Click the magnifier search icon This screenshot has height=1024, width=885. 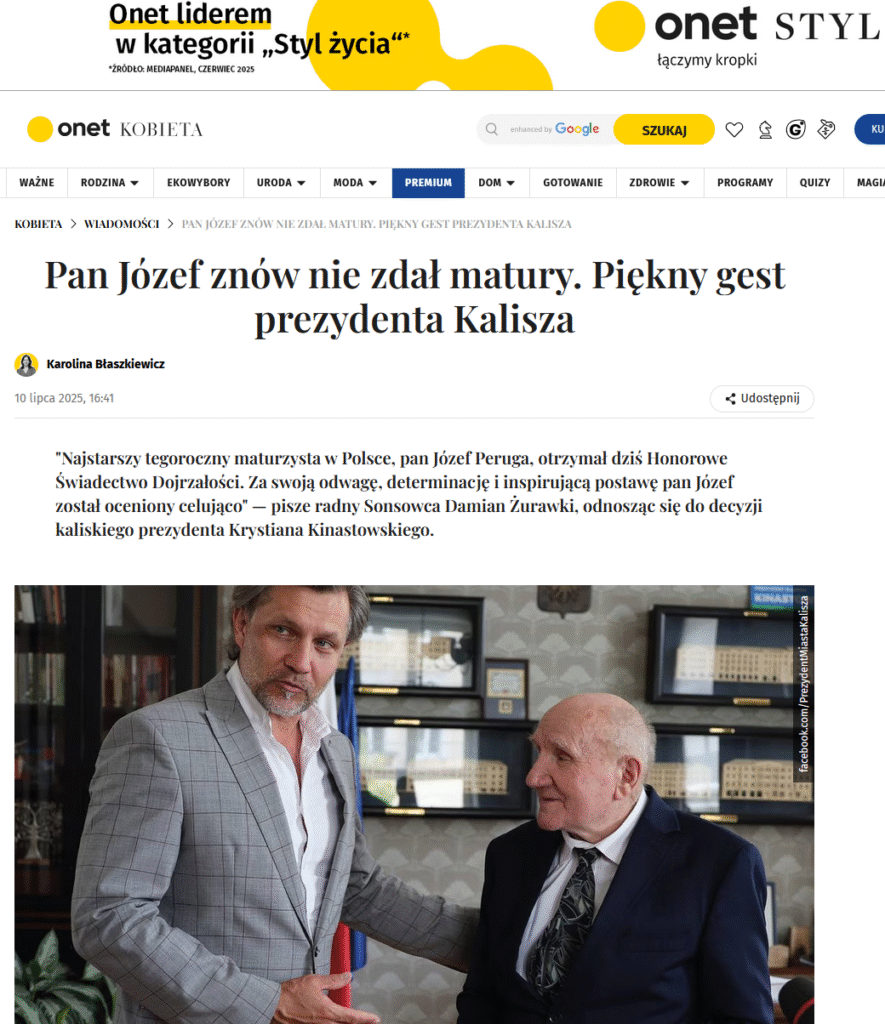(x=492, y=129)
